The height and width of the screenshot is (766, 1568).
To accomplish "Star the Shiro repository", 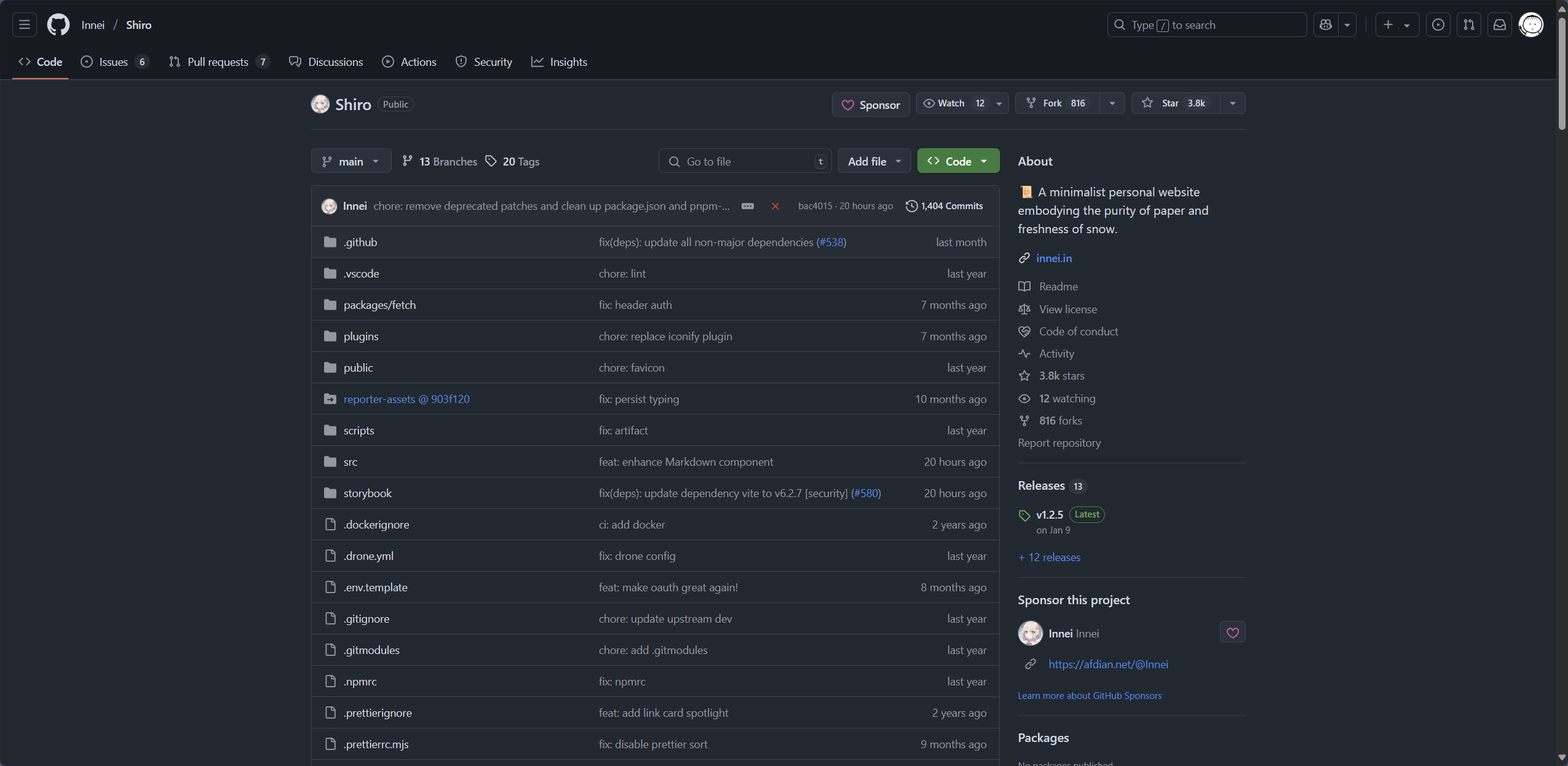I will coord(1176,103).
